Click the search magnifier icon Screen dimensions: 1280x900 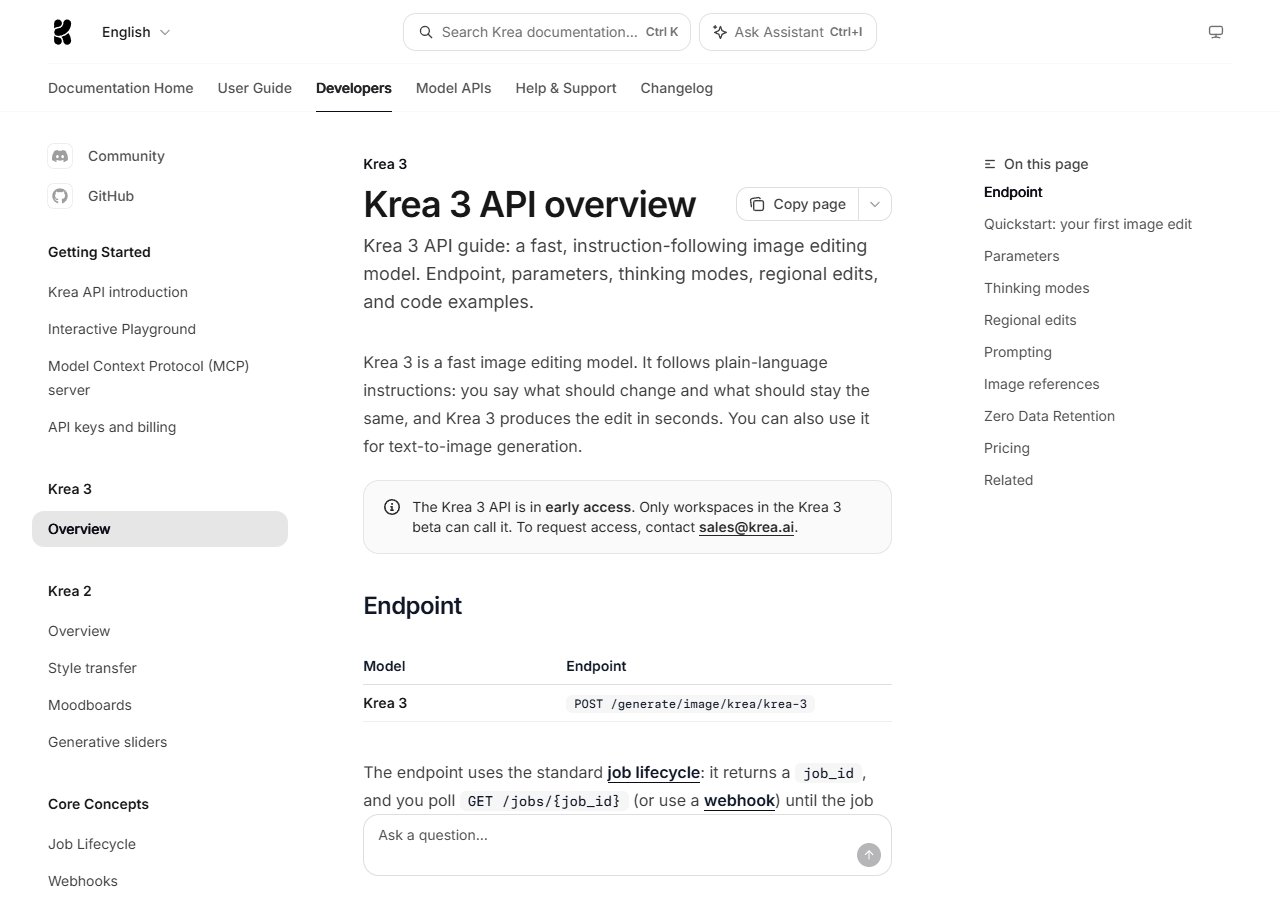point(426,32)
